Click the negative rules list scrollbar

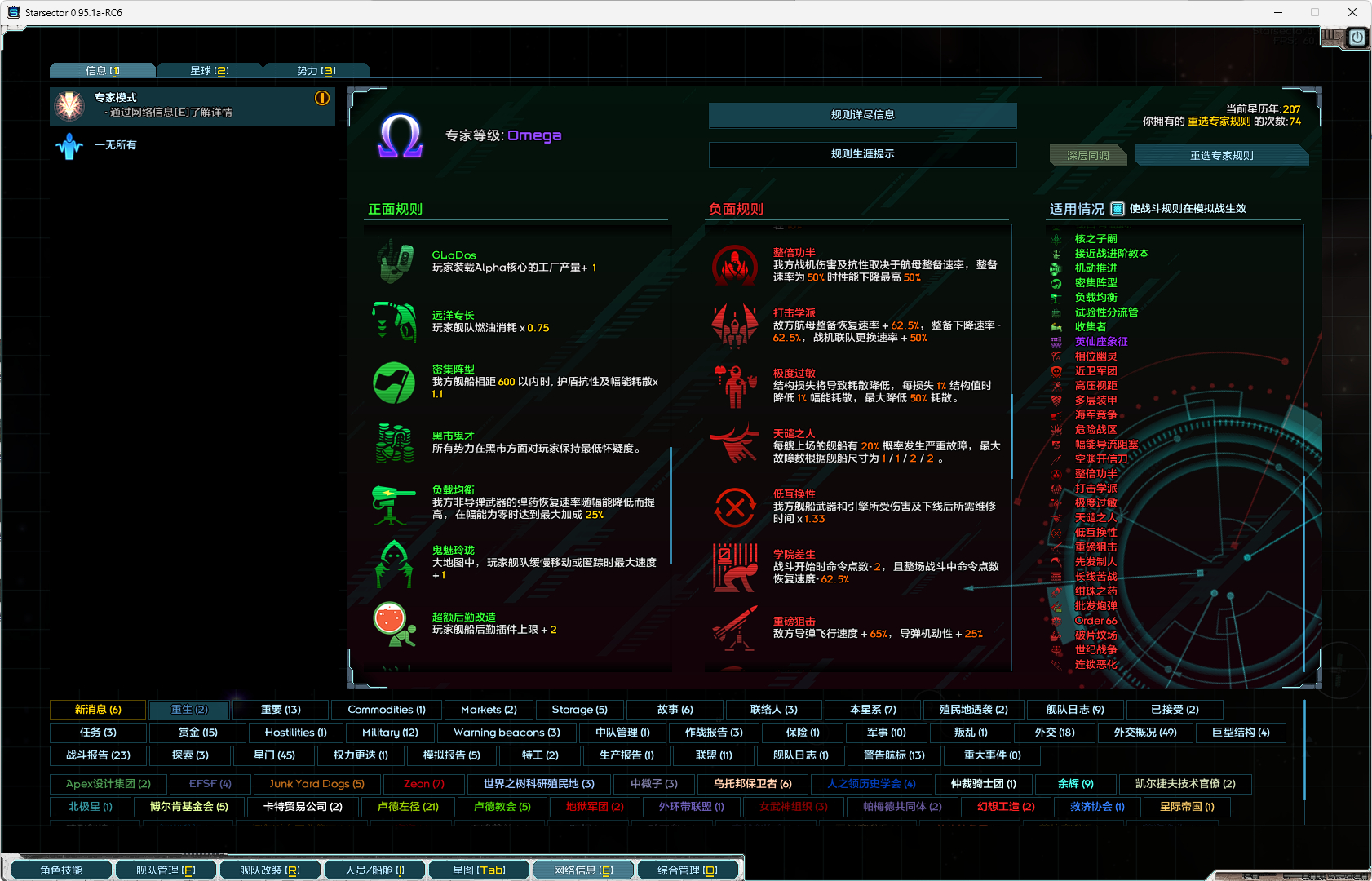1011,436
